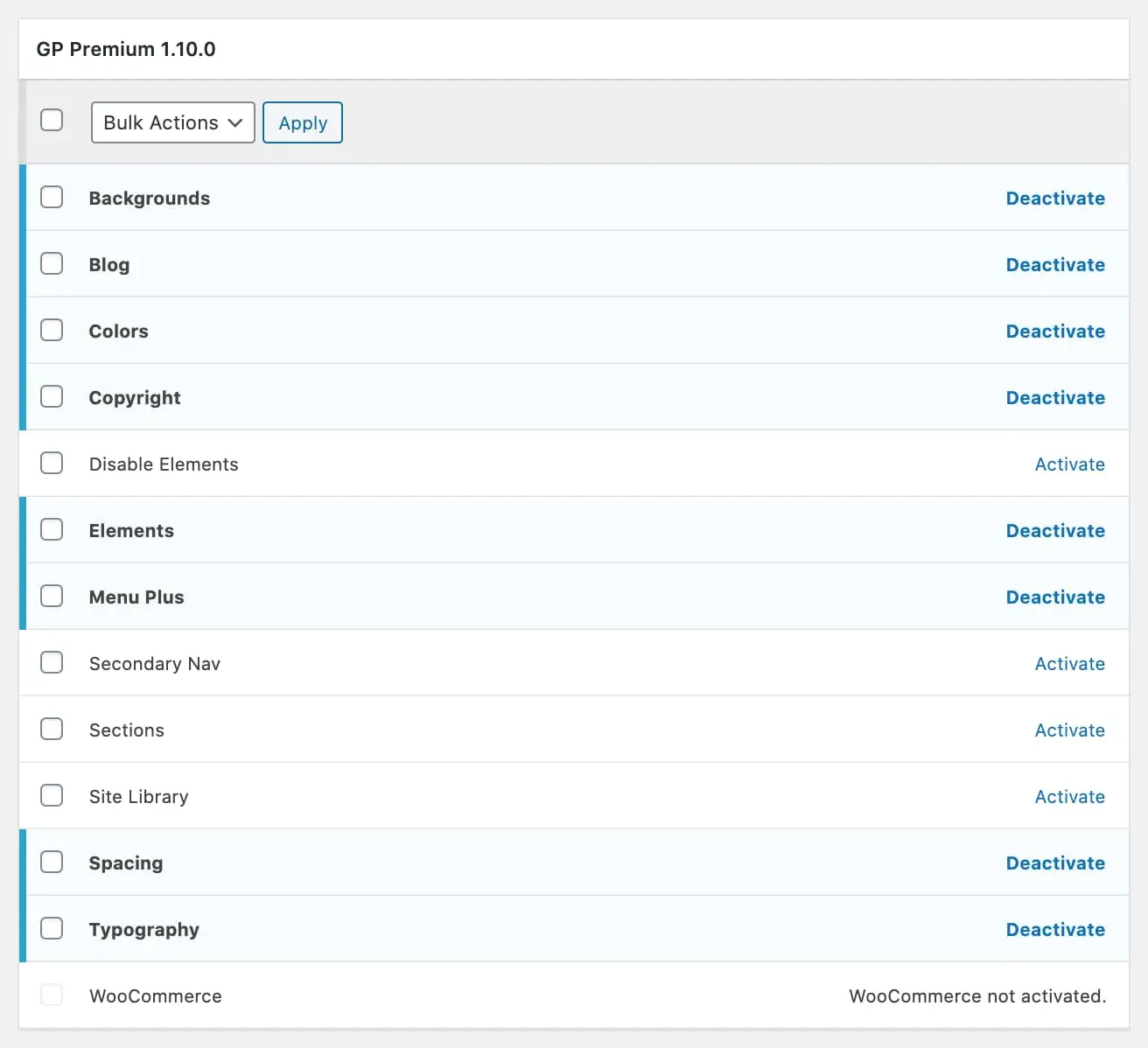Check the Backgrounds module checkbox
This screenshot has width=1148, height=1048.
52,197
